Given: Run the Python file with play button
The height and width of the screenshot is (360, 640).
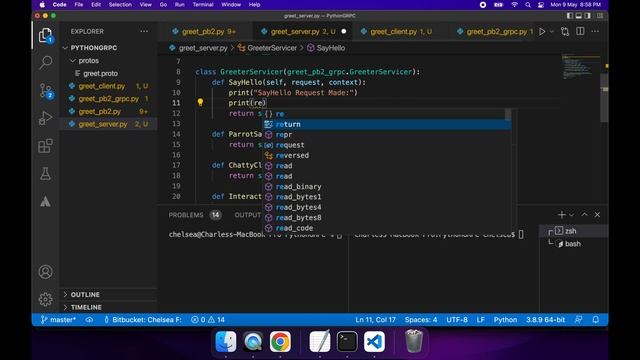Looking at the screenshot, I should click(542, 31).
